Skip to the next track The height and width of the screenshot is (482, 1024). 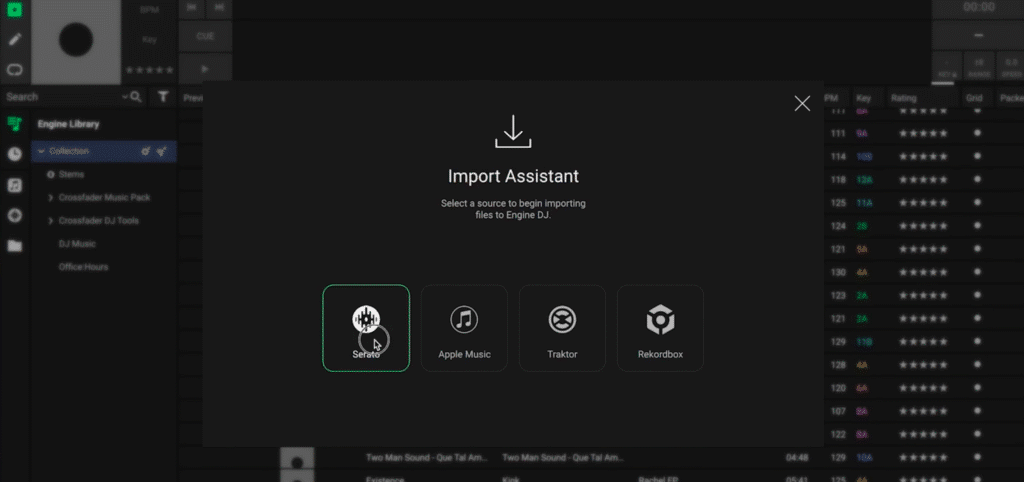point(219,7)
